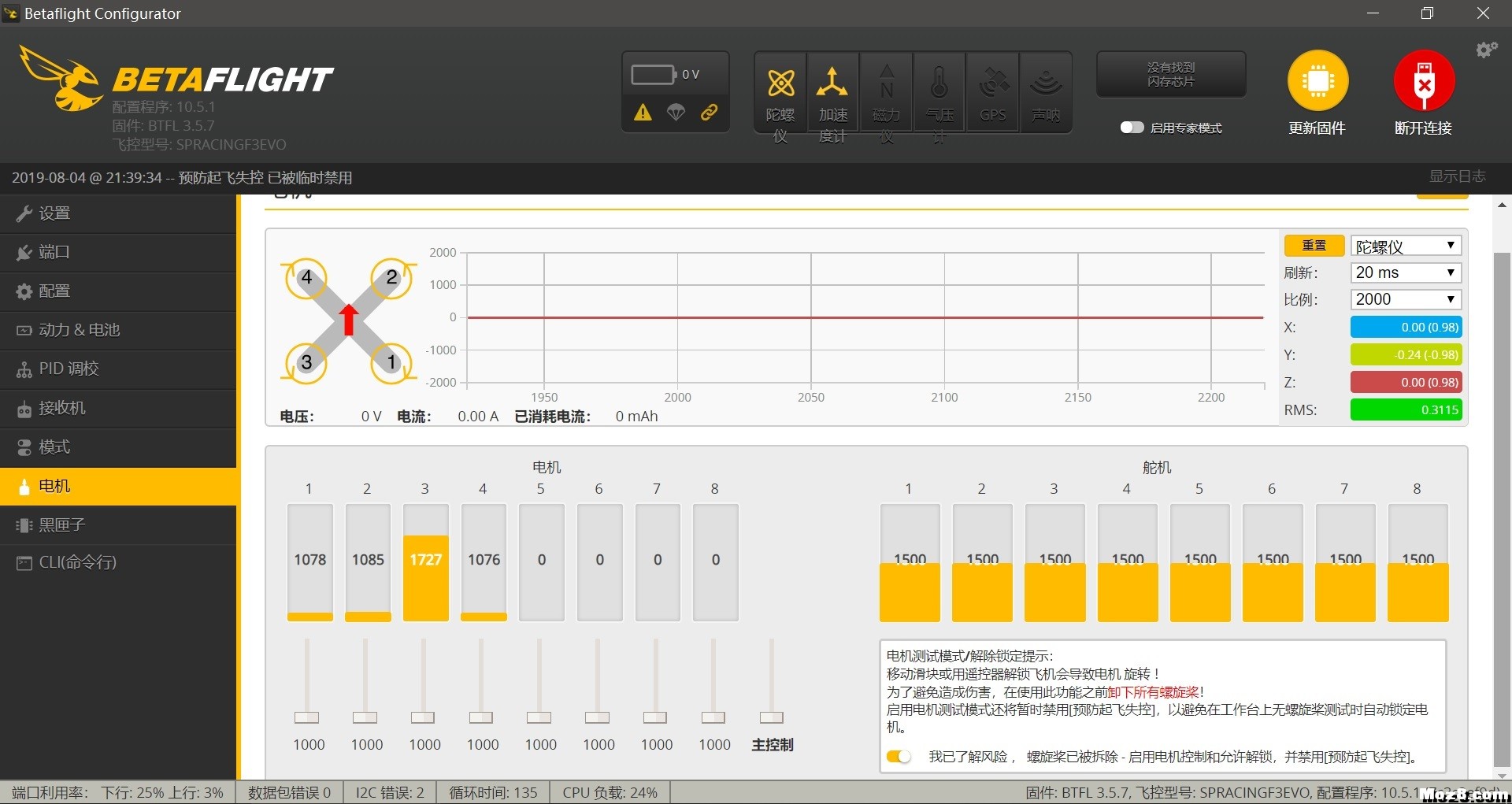Click motor 2 on the quad diagram
Screen dimensions: 1512x804
point(391,278)
